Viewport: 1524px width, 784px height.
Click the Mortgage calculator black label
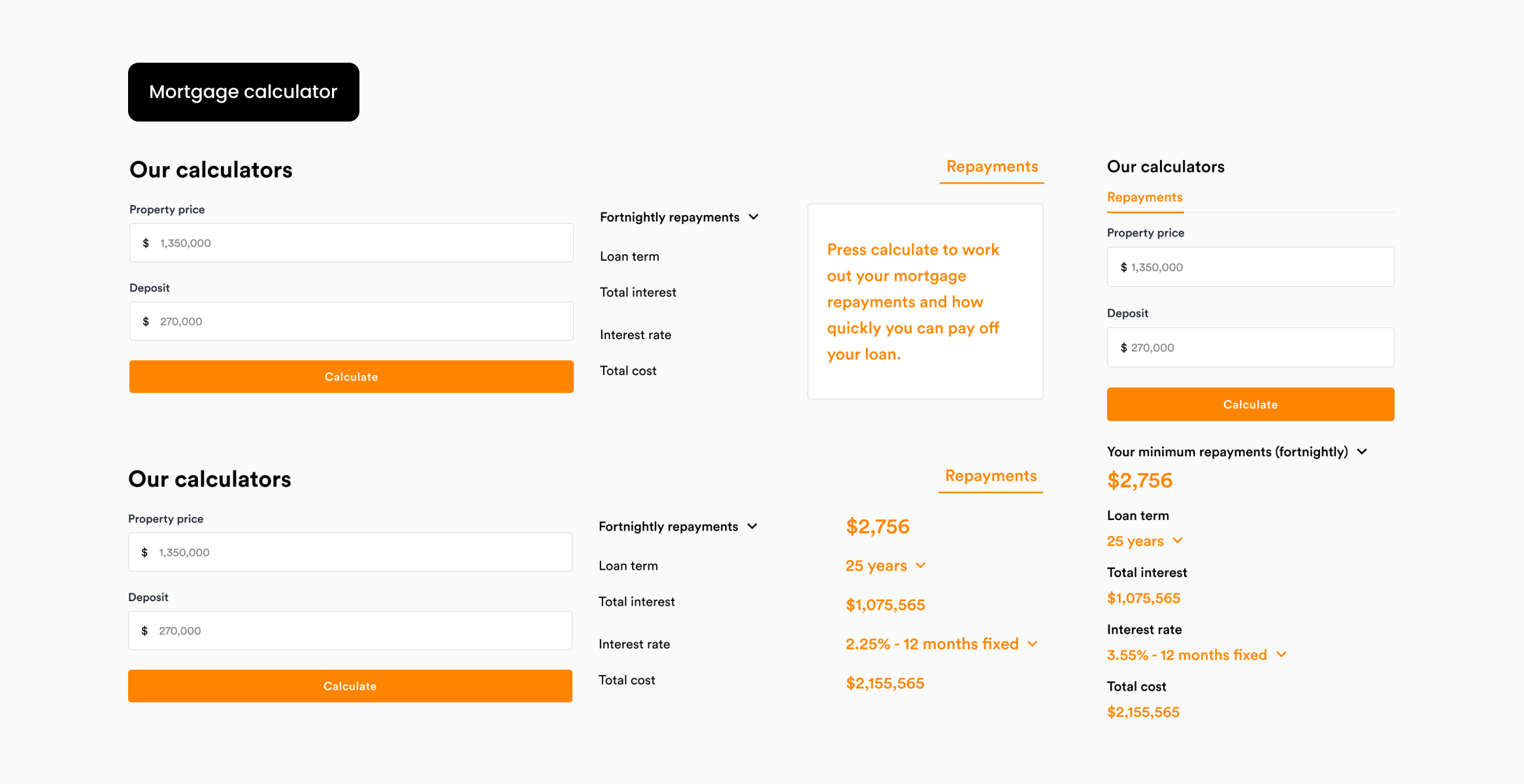click(244, 92)
